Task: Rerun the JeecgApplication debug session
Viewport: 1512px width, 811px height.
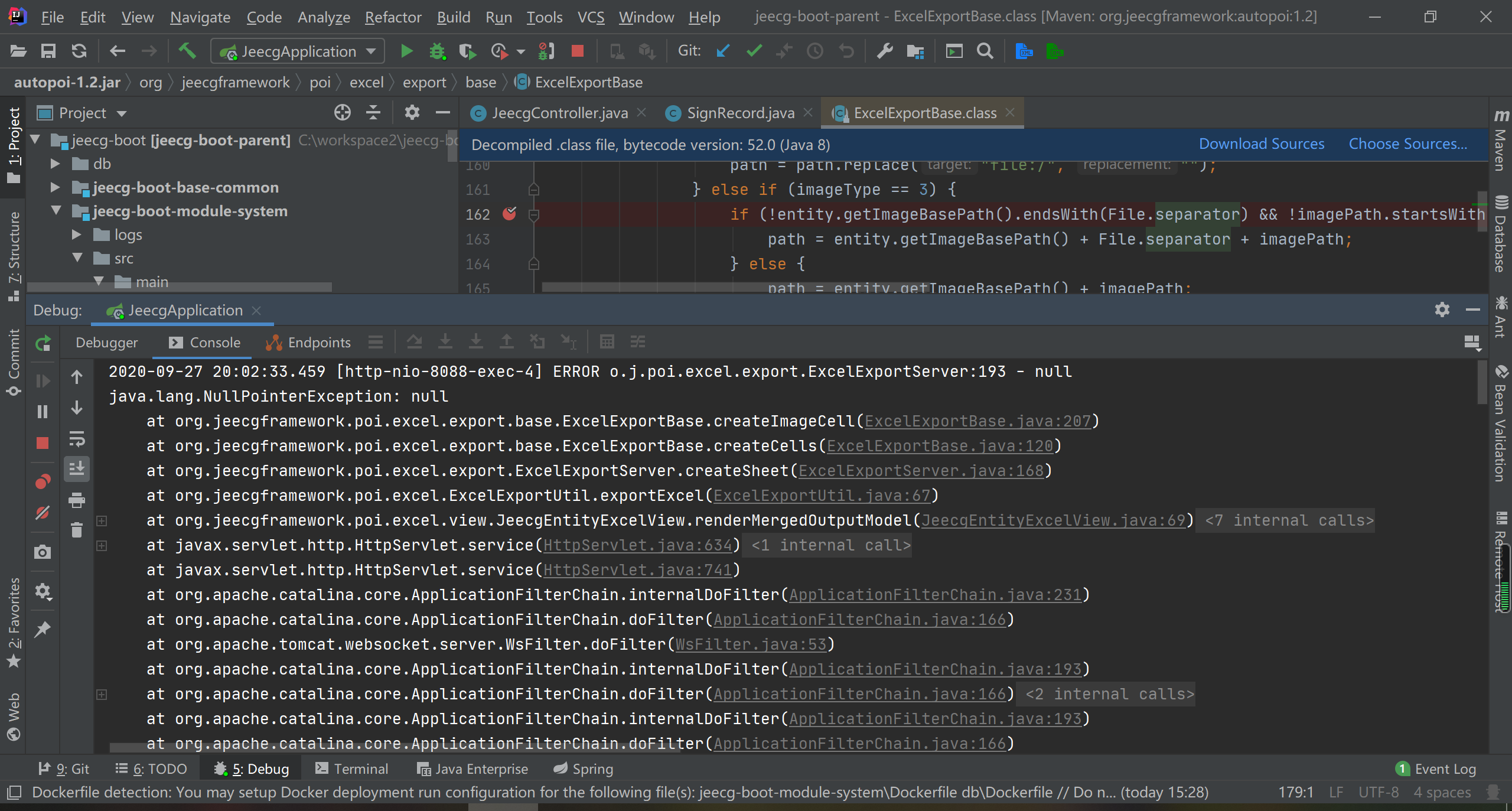Action: (x=43, y=344)
